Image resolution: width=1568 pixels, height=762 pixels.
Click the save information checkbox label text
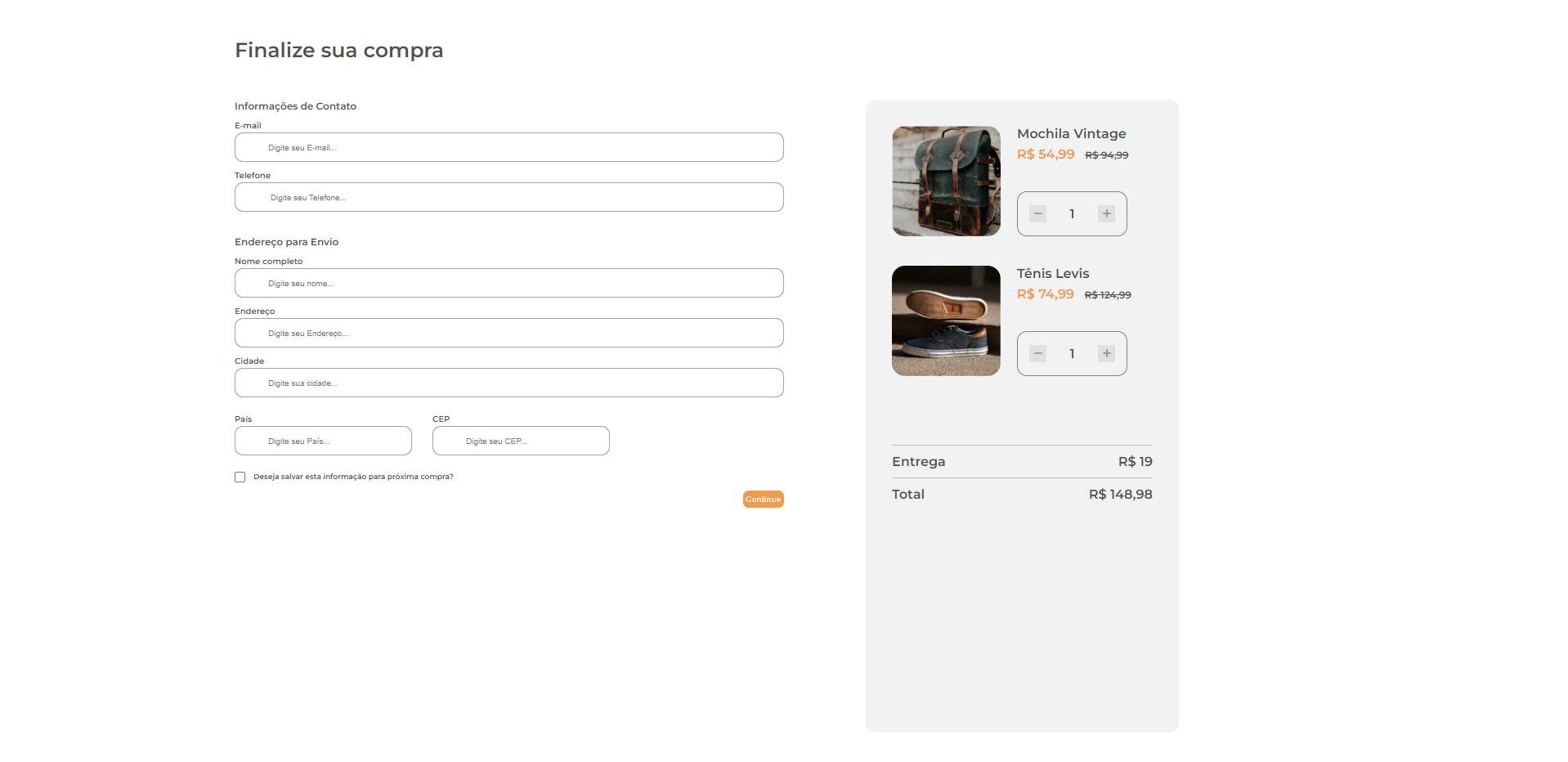click(353, 477)
